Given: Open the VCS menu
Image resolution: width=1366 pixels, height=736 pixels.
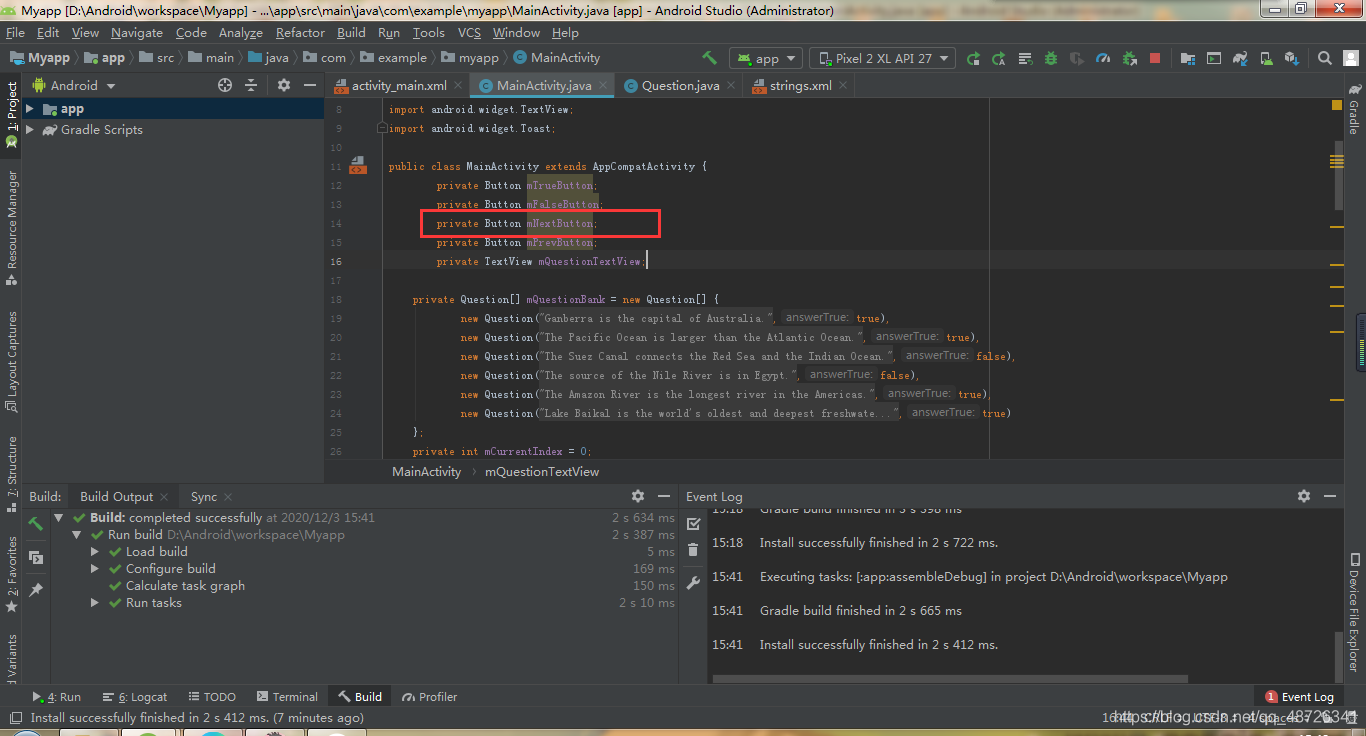Looking at the screenshot, I should tap(469, 33).
